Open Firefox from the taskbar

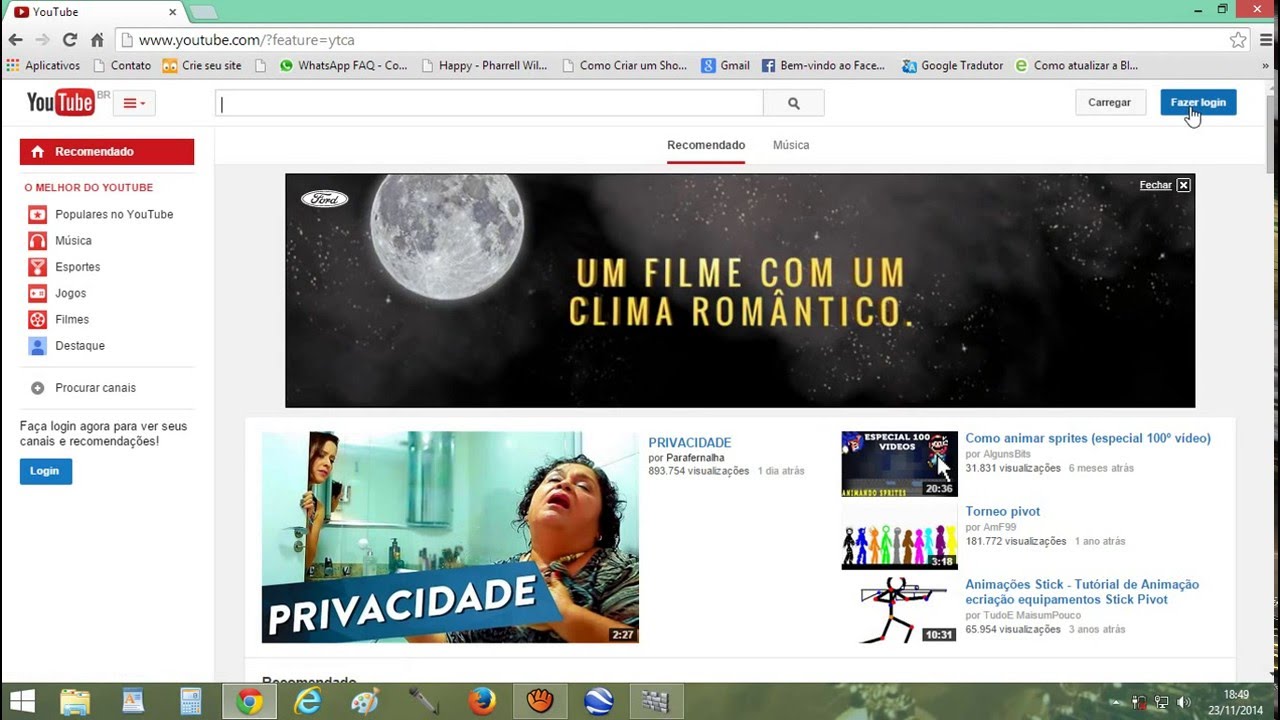coord(482,702)
